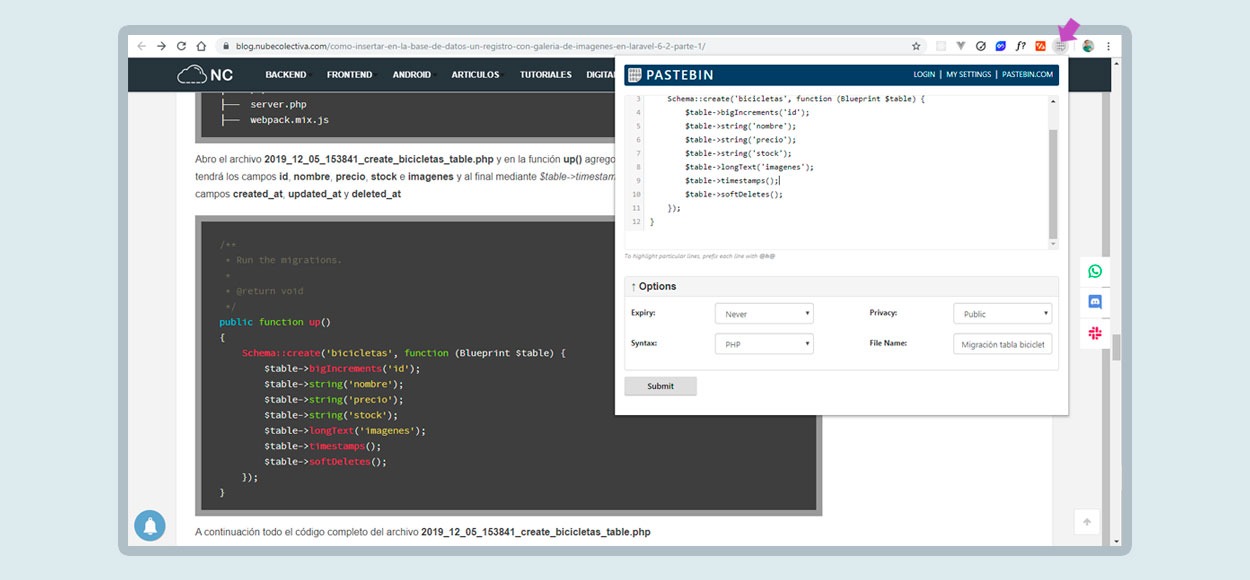Click 'server.php' in the file tree
Image resolution: width=1250 pixels, height=580 pixels.
click(x=278, y=104)
